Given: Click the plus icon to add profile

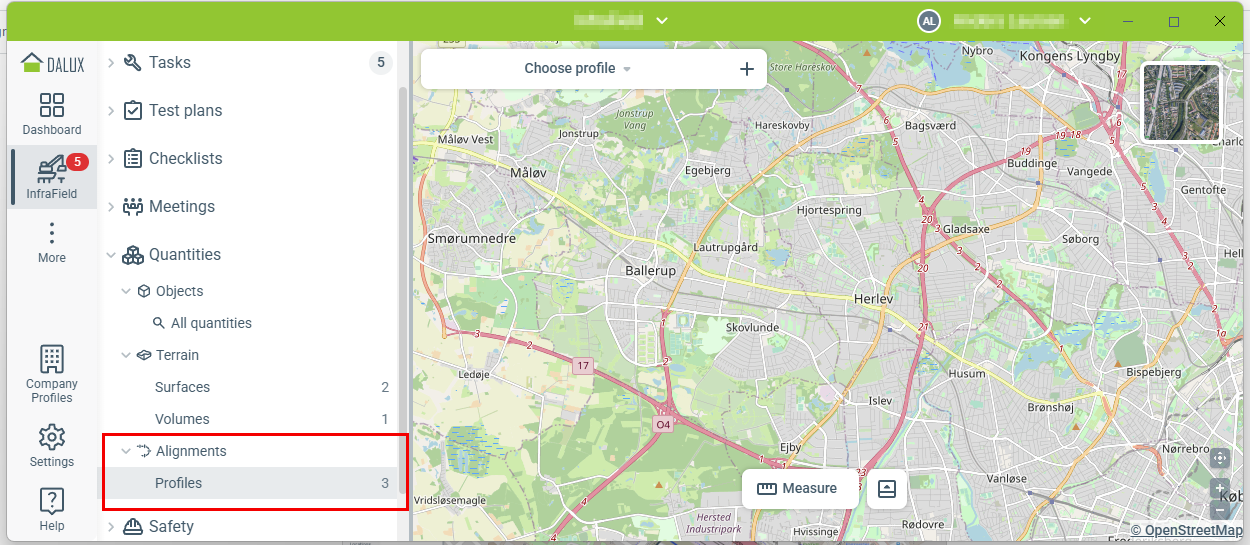Looking at the screenshot, I should [x=746, y=69].
